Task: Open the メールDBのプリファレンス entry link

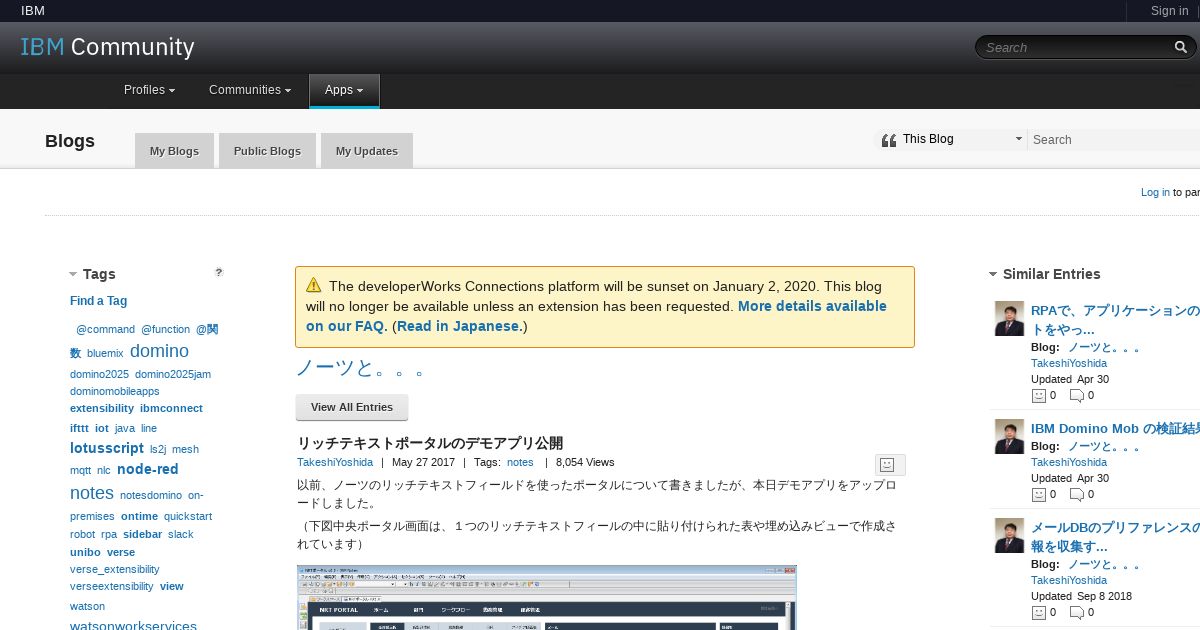Action: coord(1115,537)
